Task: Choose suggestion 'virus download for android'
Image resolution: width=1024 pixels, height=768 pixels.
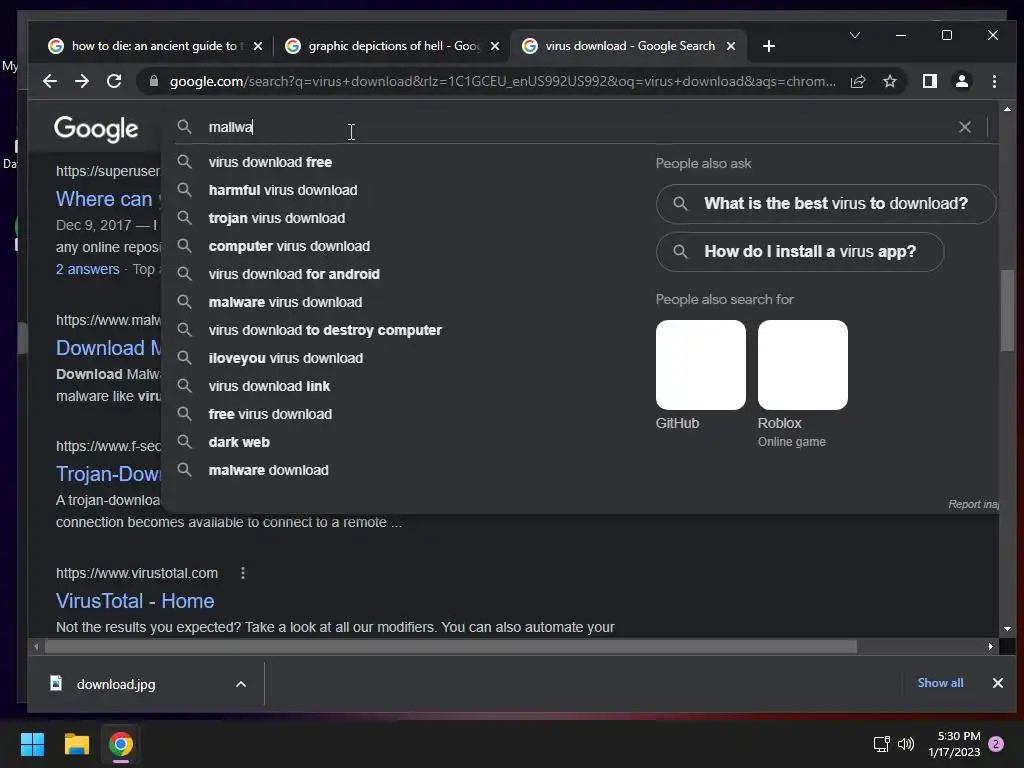Action: [x=294, y=274]
